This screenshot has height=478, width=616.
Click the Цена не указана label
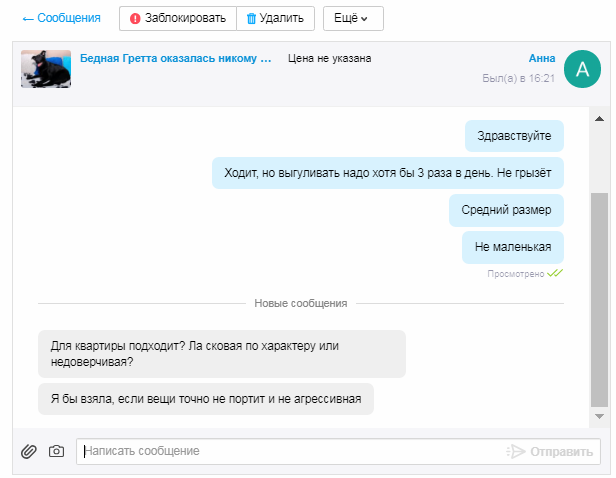(x=330, y=59)
